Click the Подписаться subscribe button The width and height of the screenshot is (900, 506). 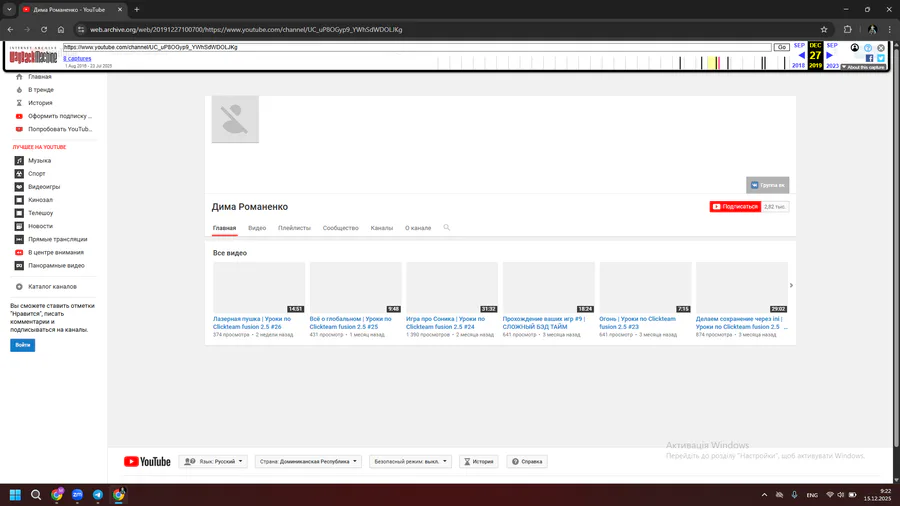click(735, 207)
